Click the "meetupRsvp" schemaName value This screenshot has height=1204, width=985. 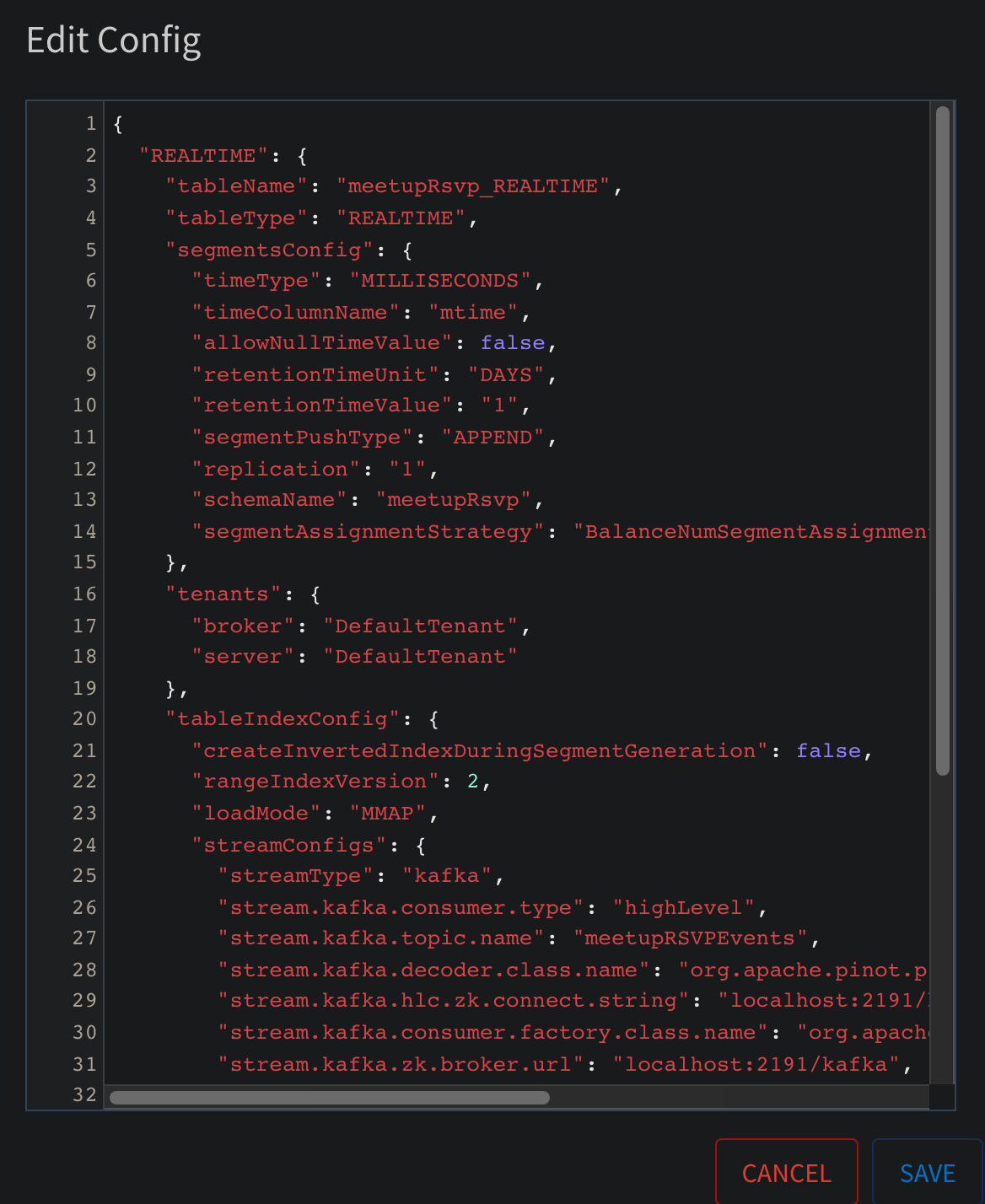point(454,500)
